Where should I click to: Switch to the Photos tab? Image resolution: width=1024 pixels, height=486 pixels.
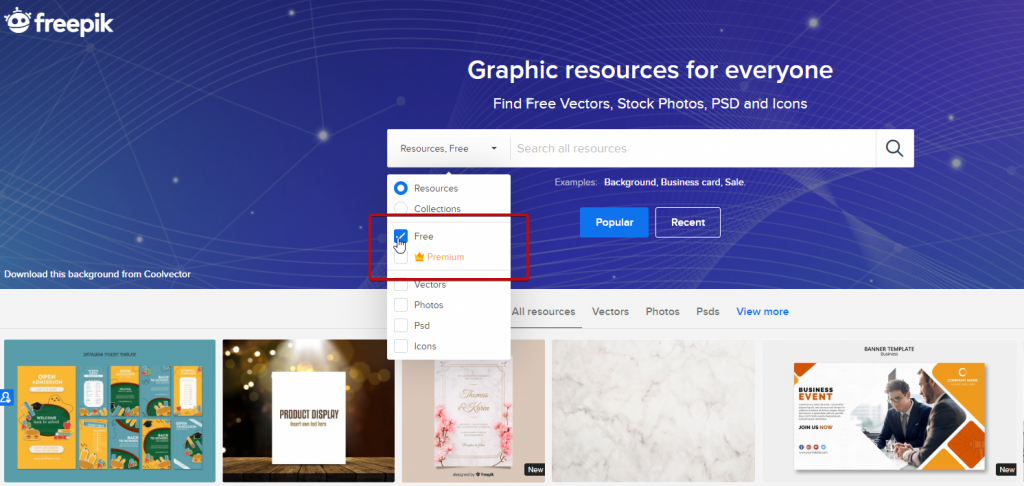tap(662, 311)
